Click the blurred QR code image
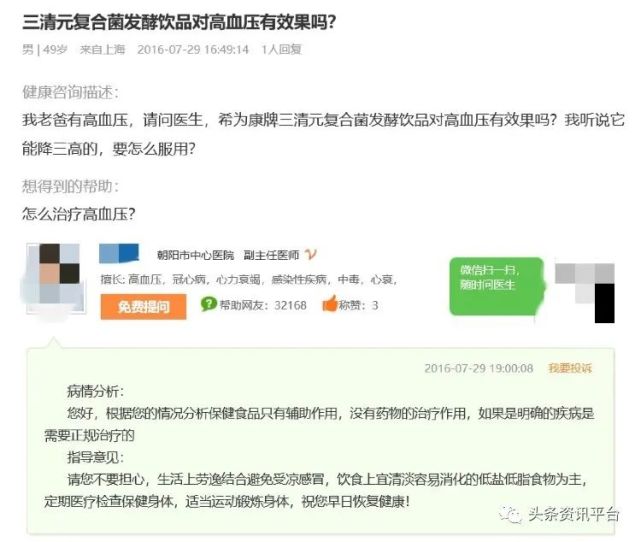This screenshot has width=641, height=542. (585, 293)
